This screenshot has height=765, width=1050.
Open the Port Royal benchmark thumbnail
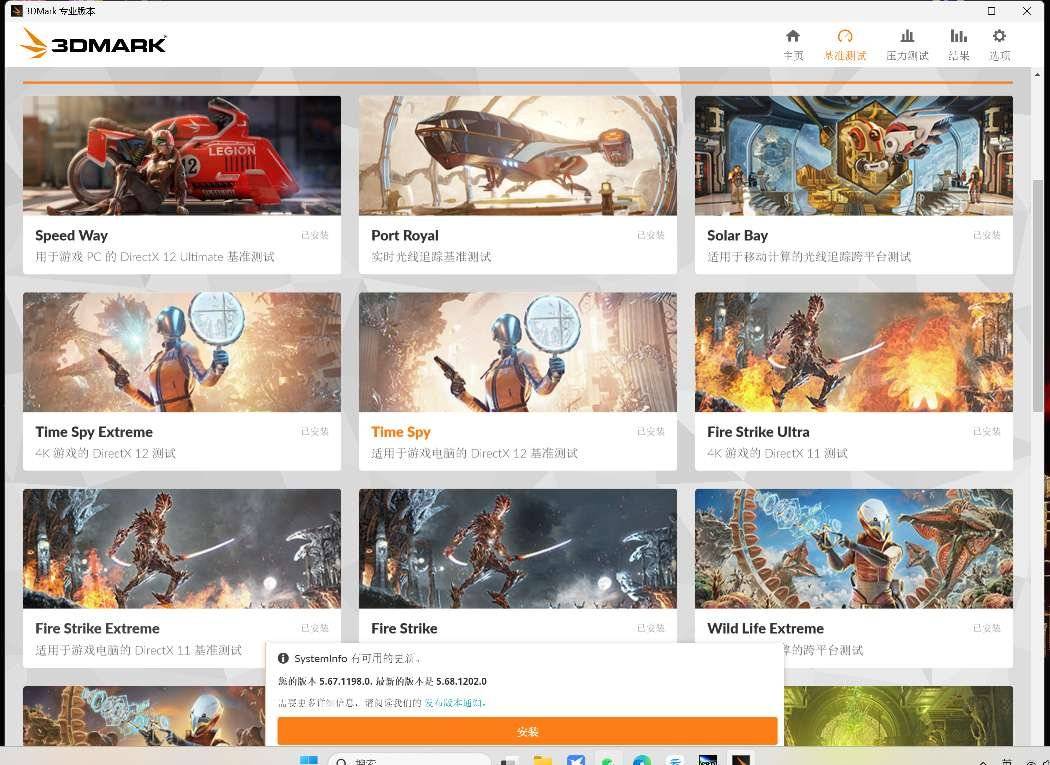click(x=518, y=155)
